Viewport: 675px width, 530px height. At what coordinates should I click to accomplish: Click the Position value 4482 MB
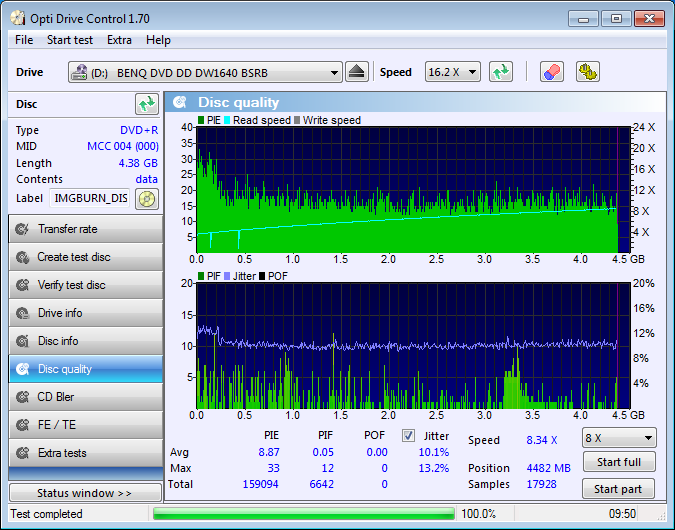click(548, 468)
